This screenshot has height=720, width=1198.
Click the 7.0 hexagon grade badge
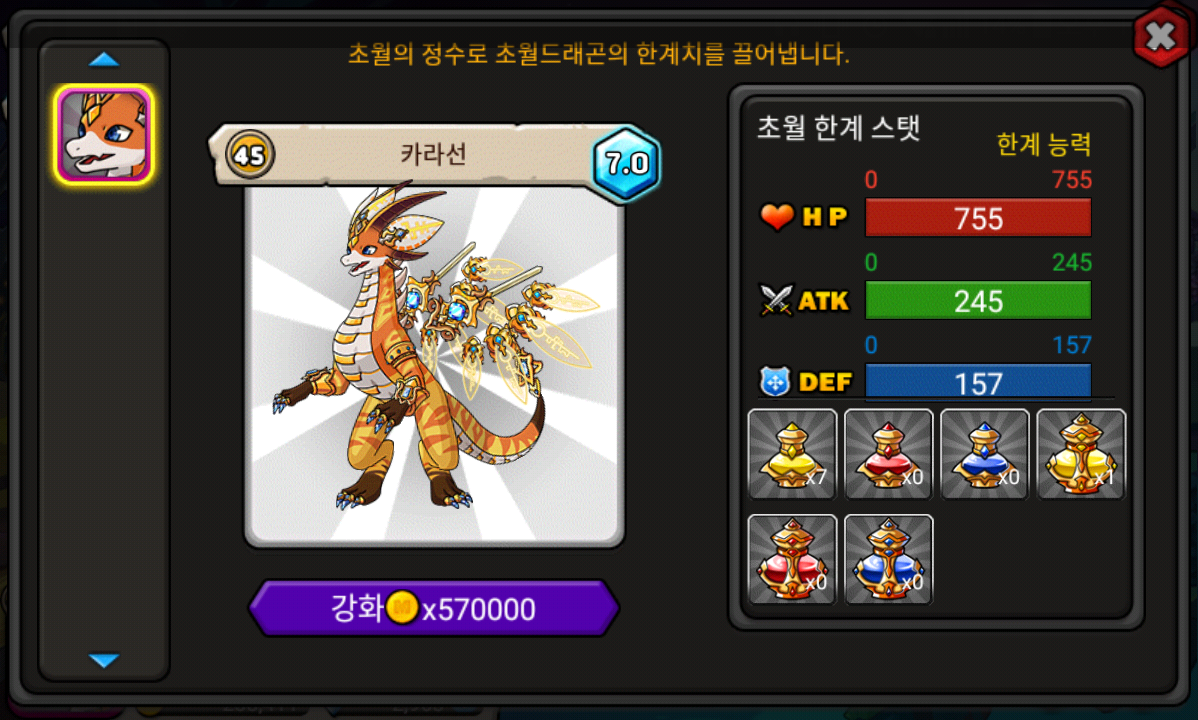[x=627, y=163]
